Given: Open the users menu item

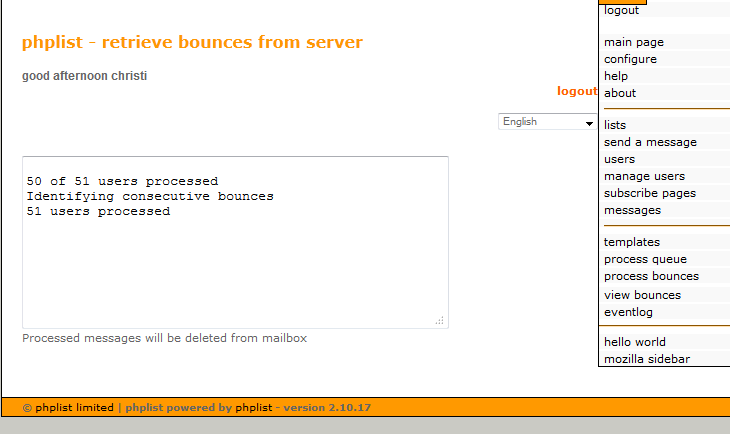Looking at the screenshot, I should [619, 159].
